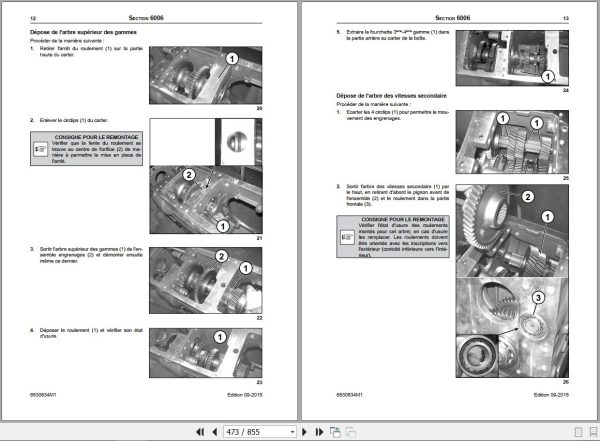Click figure 26 secondary shaft photo
The image size is (600, 441).
point(512,281)
